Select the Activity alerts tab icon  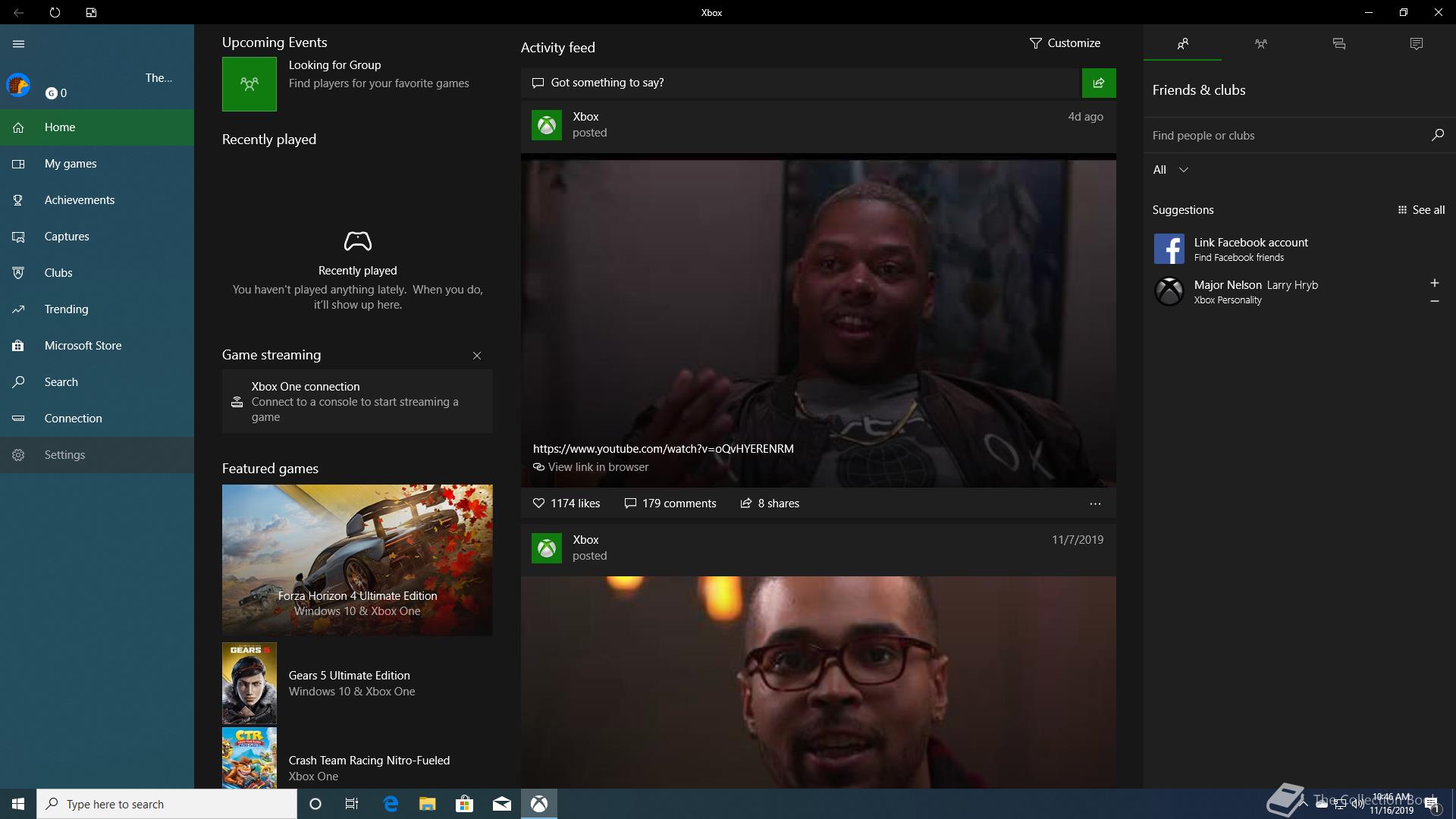[x=1417, y=44]
